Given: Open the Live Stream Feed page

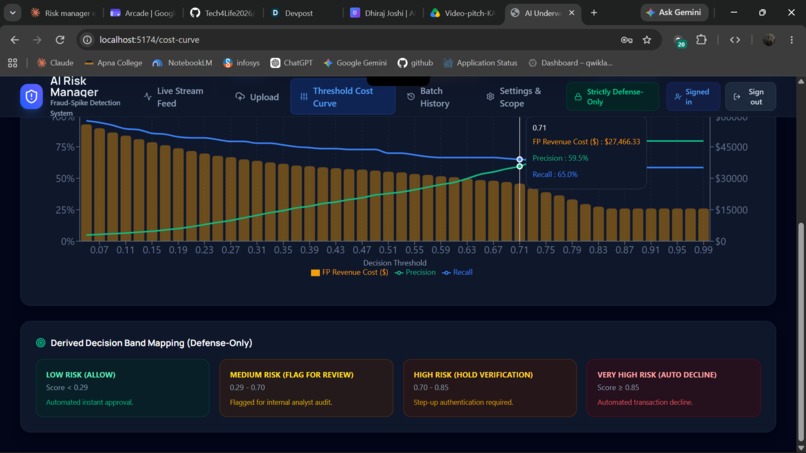Looking at the screenshot, I should 174,97.
